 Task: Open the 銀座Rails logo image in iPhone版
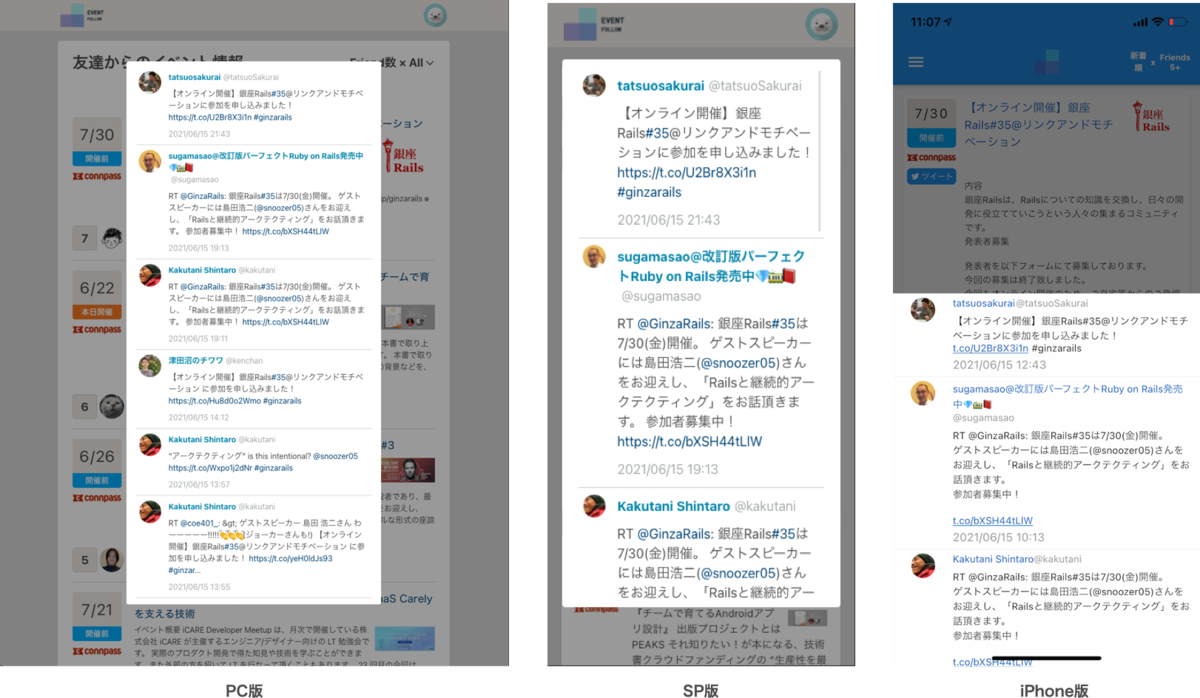point(1151,116)
